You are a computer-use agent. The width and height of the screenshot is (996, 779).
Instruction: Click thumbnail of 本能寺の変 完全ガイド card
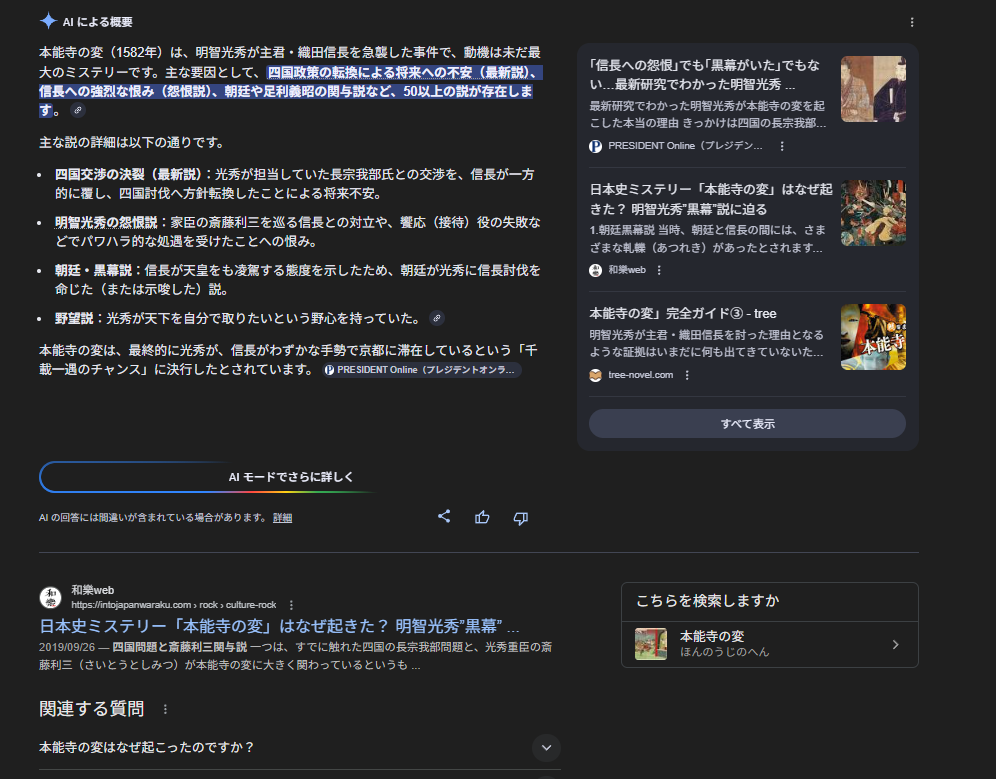(873, 337)
